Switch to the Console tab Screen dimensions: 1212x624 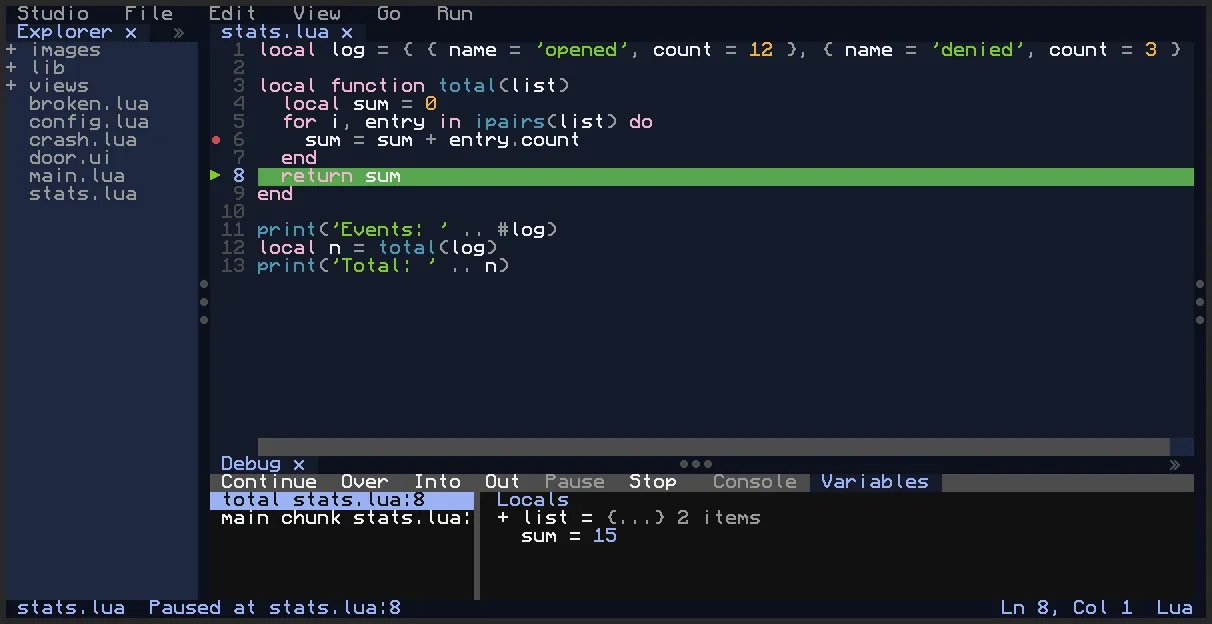(x=755, y=482)
